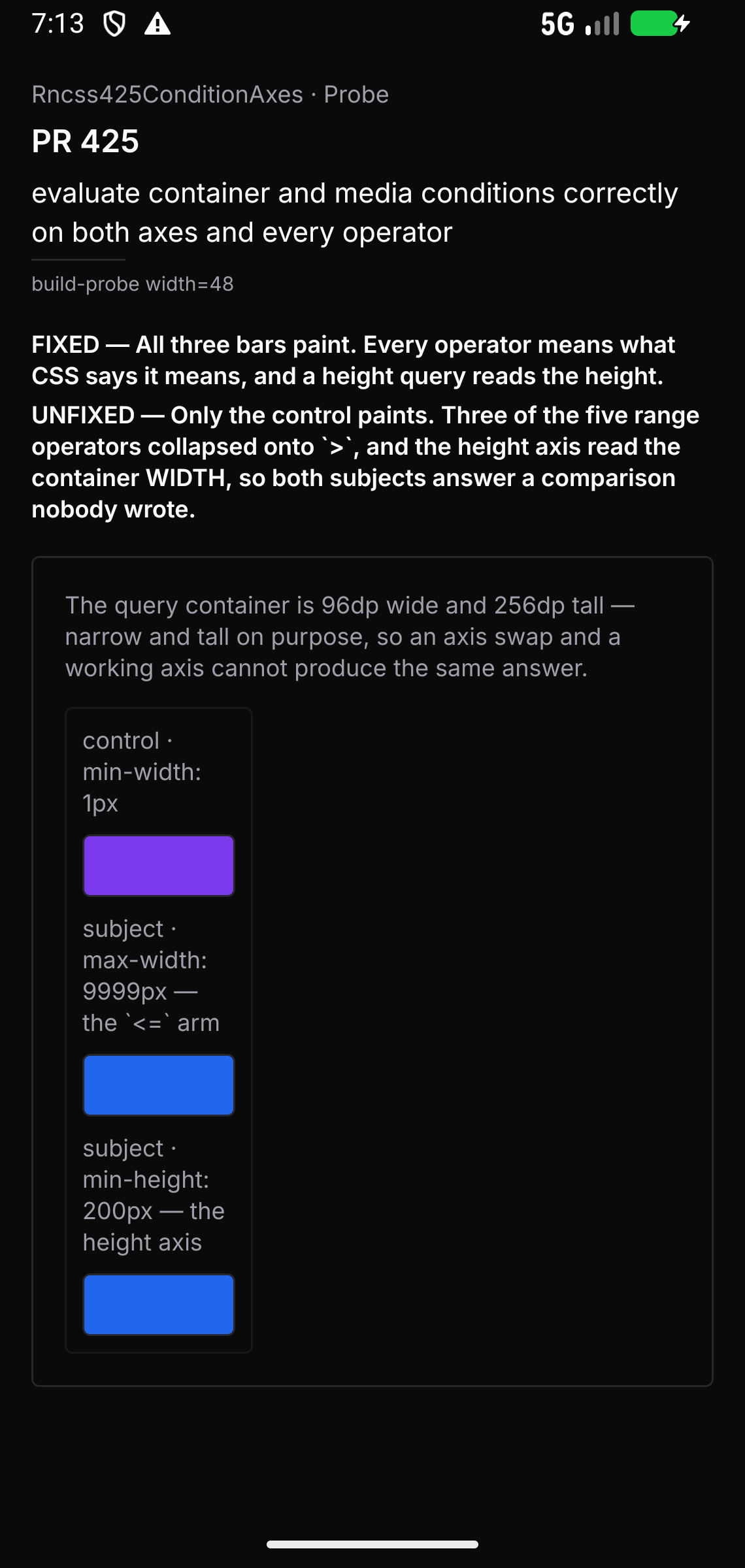Viewport: 745px width, 1568px height.
Task: Tap the signal strength bars icon
Action: [603, 25]
